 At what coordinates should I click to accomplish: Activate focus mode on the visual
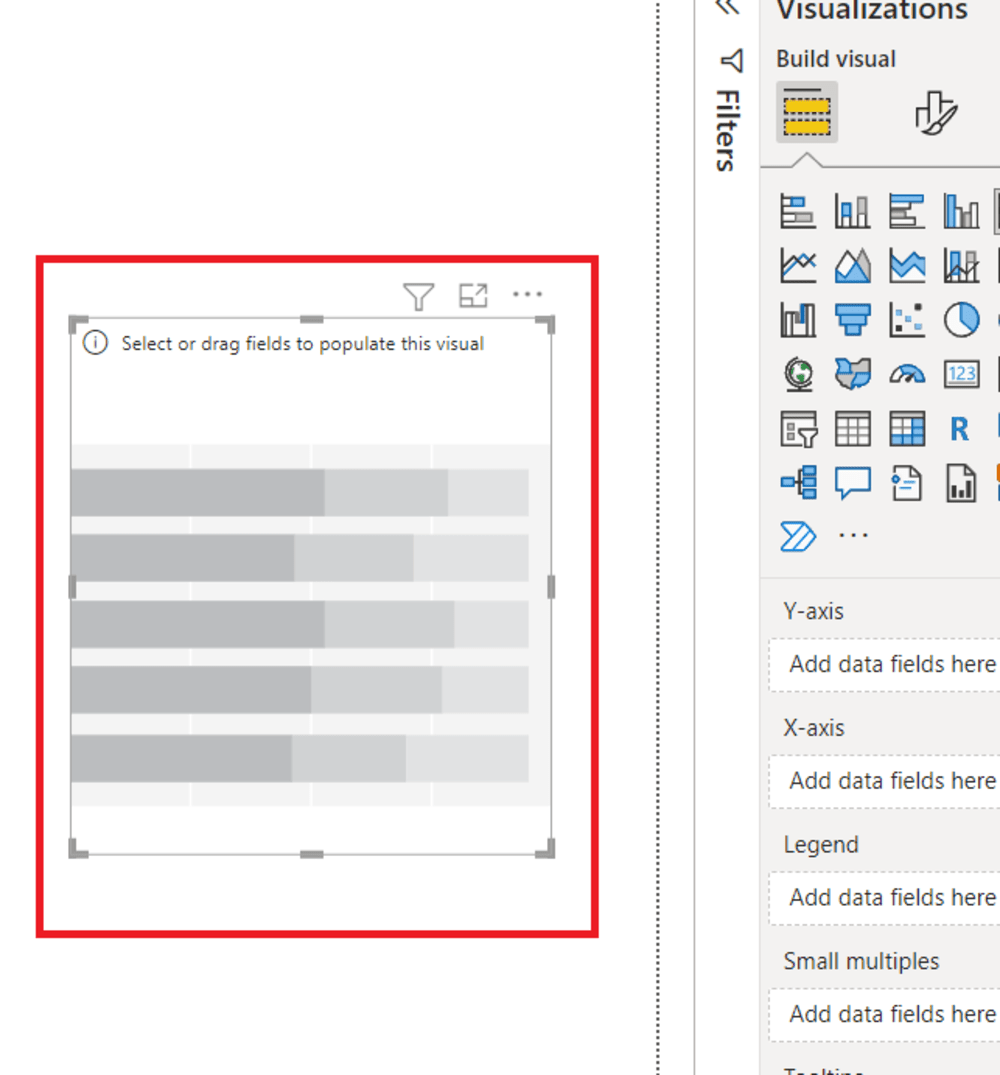click(473, 295)
